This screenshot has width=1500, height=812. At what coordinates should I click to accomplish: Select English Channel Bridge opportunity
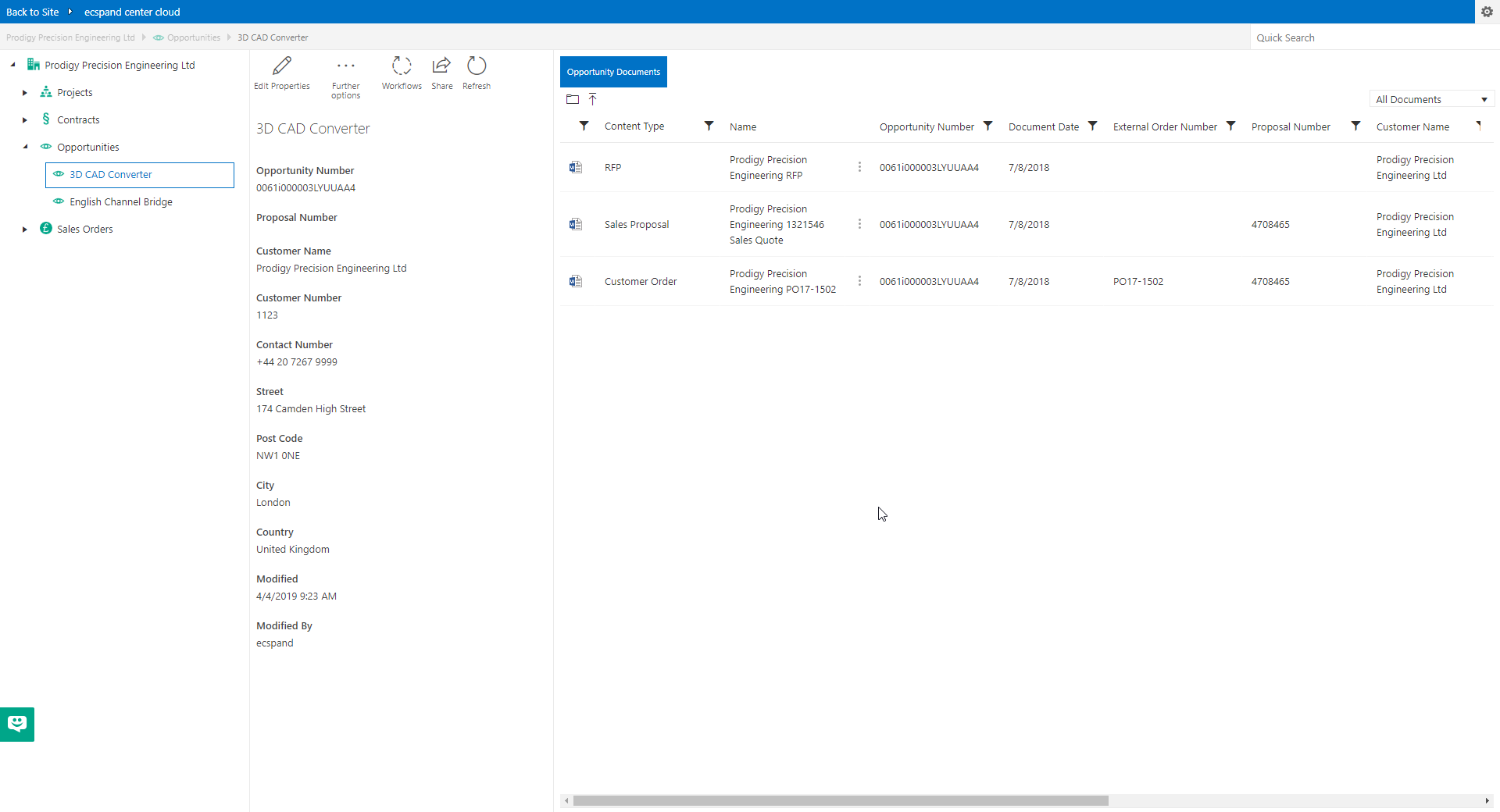coord(121,201)
